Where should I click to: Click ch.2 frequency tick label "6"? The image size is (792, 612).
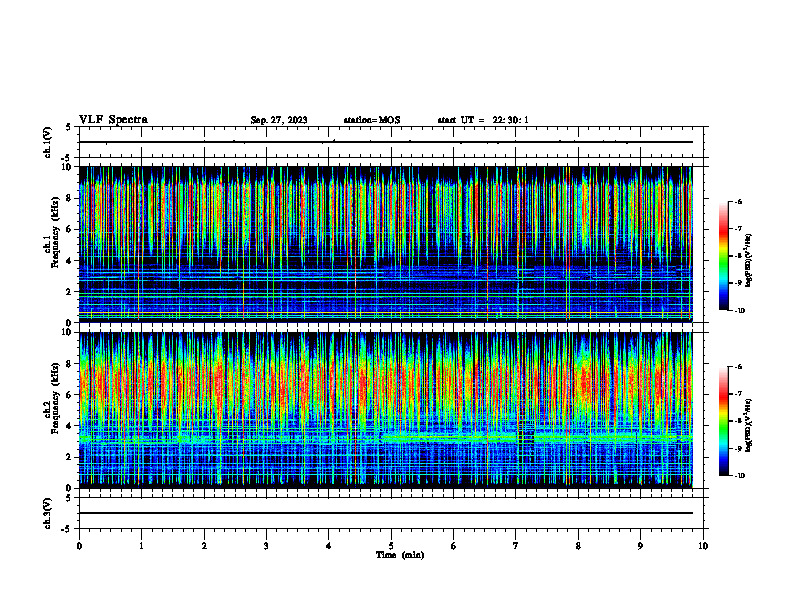(69, 395)
